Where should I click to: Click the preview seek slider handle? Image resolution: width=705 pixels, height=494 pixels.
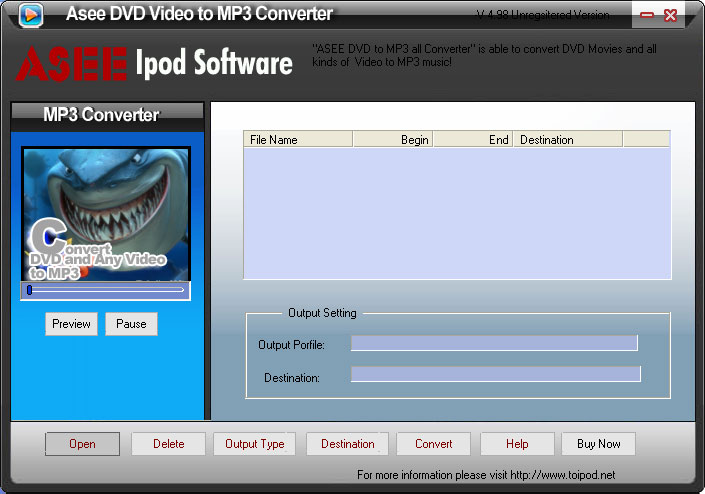(x=30, y=290)
